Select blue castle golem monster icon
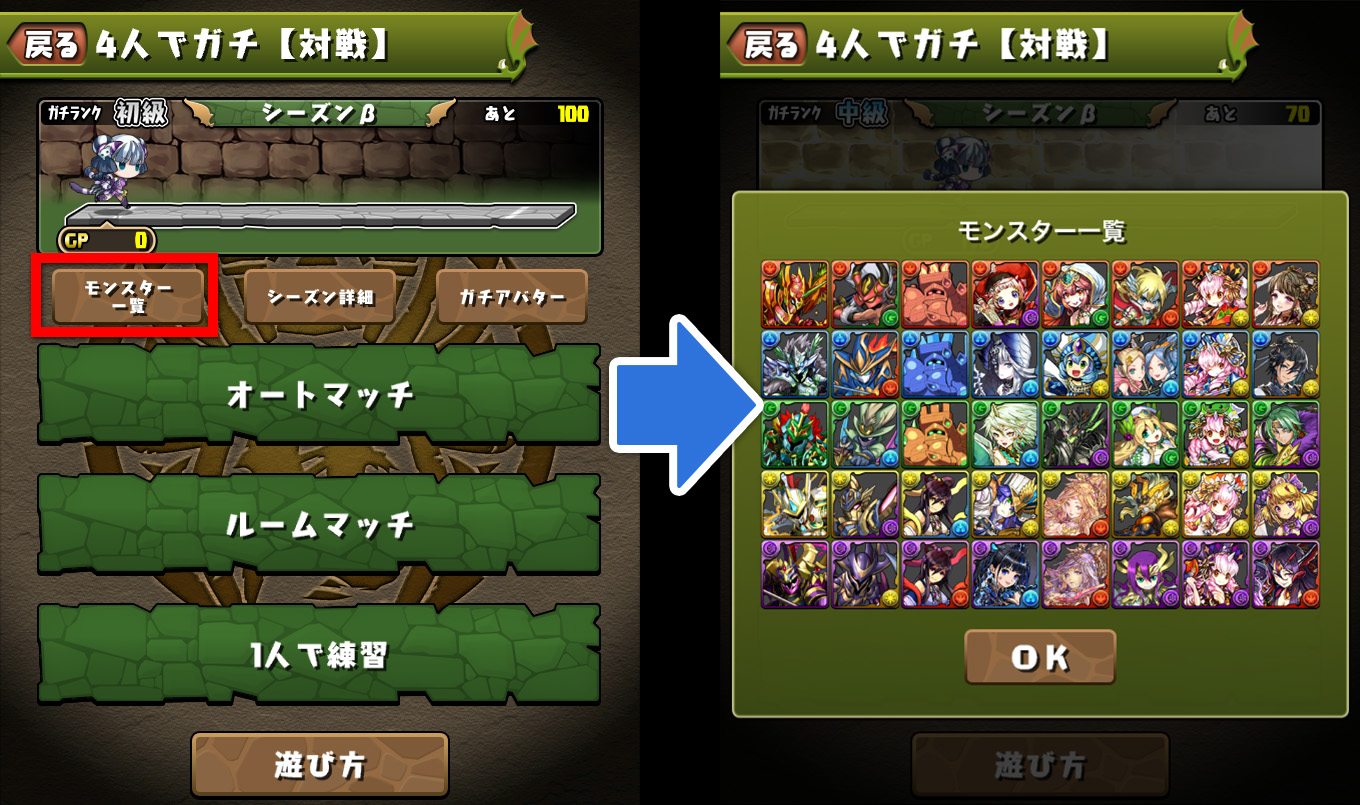 (x=935, y=365)
